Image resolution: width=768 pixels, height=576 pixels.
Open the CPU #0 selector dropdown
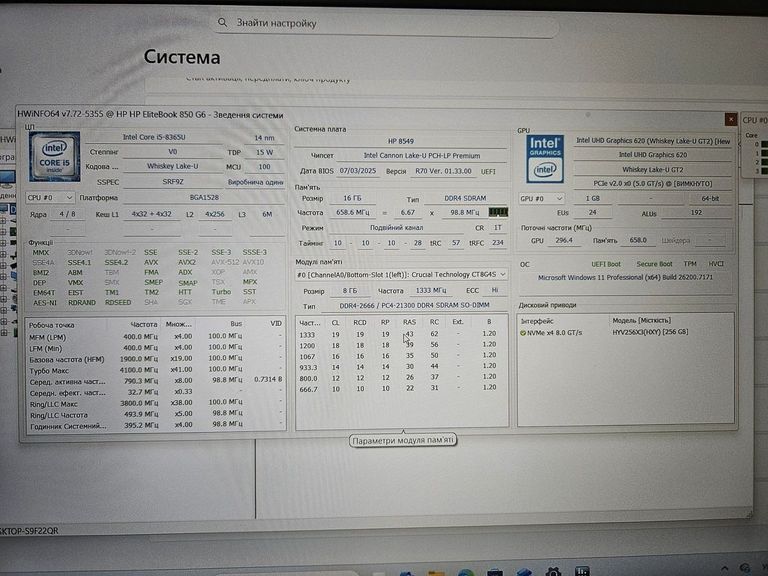pyautogui.click(x=48, y=197)
